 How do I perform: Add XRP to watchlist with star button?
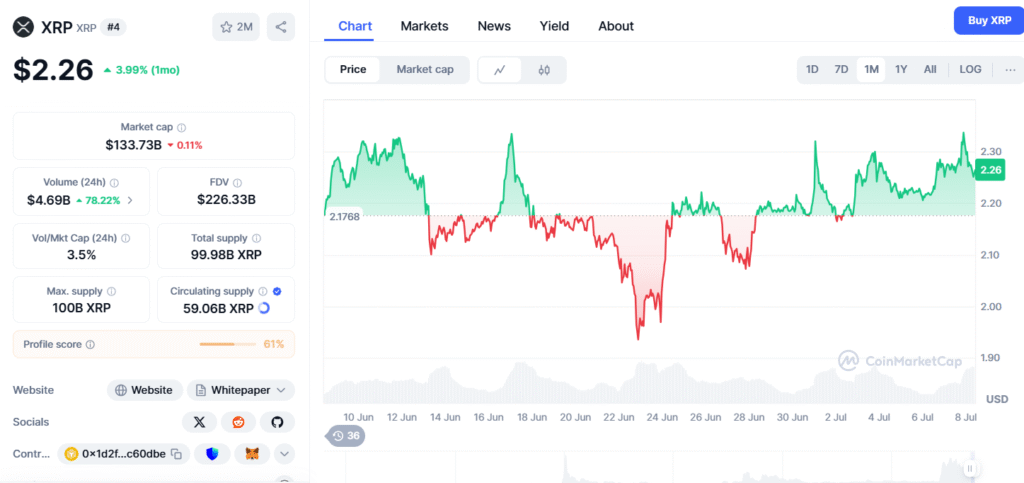click(236, 27)
